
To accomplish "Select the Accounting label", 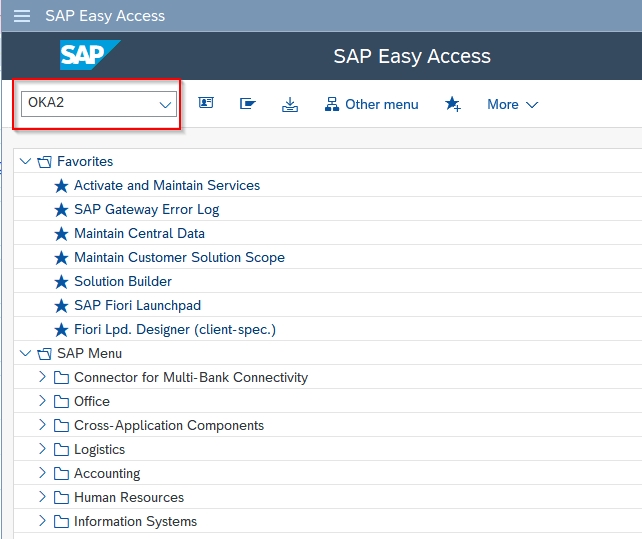I will pos(107,474).
